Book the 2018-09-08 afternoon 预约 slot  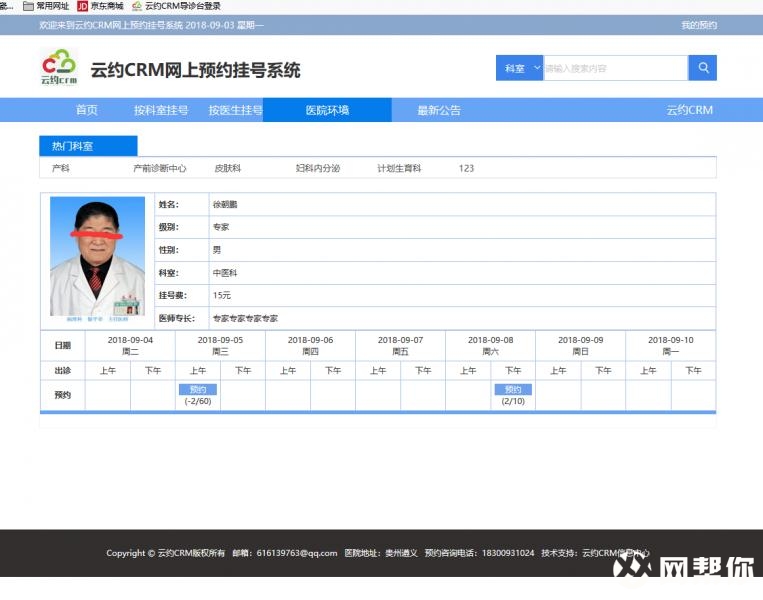pyautogui.click(x=513, y=390)
